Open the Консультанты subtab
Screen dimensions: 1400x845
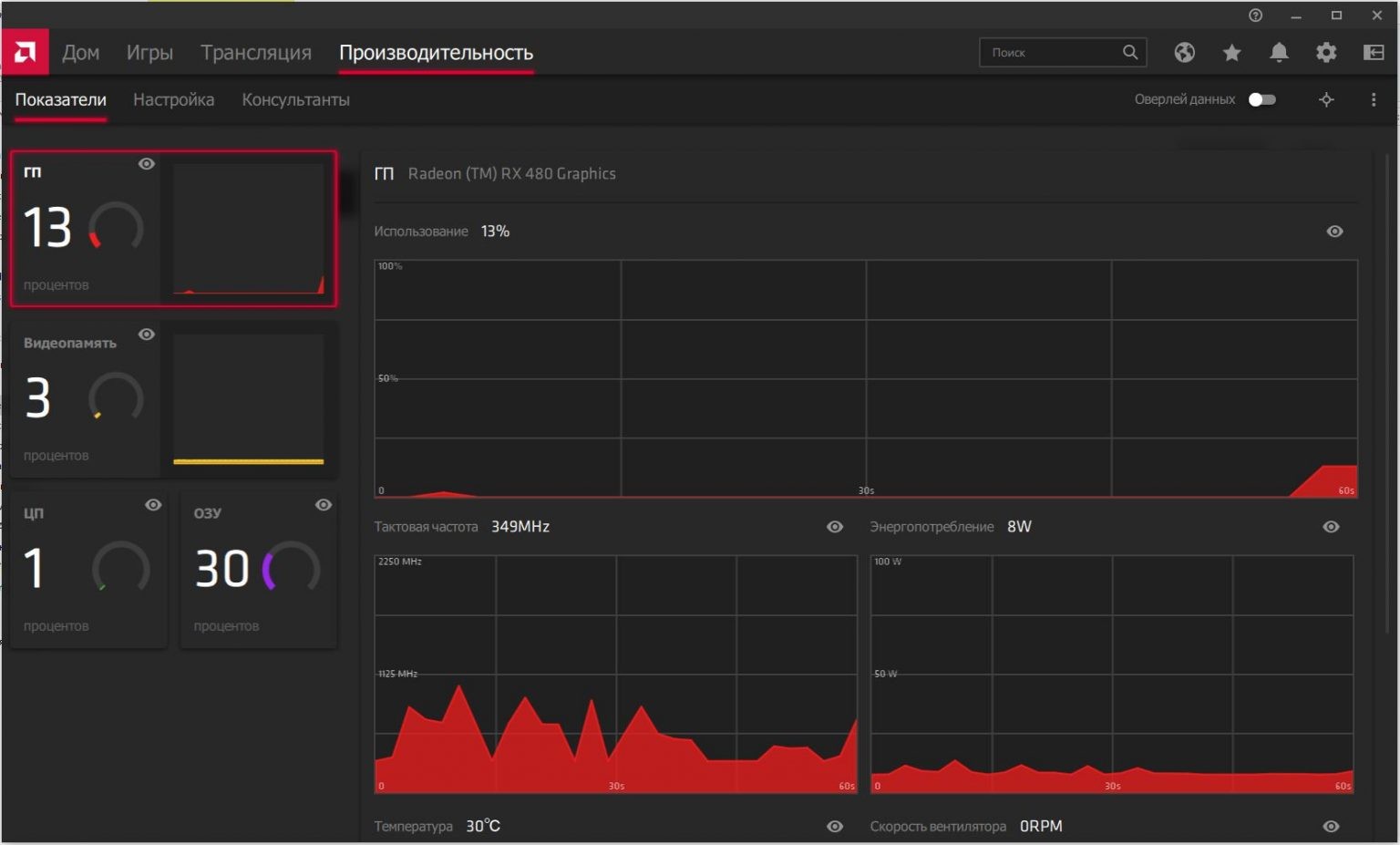tap(295, 99)
